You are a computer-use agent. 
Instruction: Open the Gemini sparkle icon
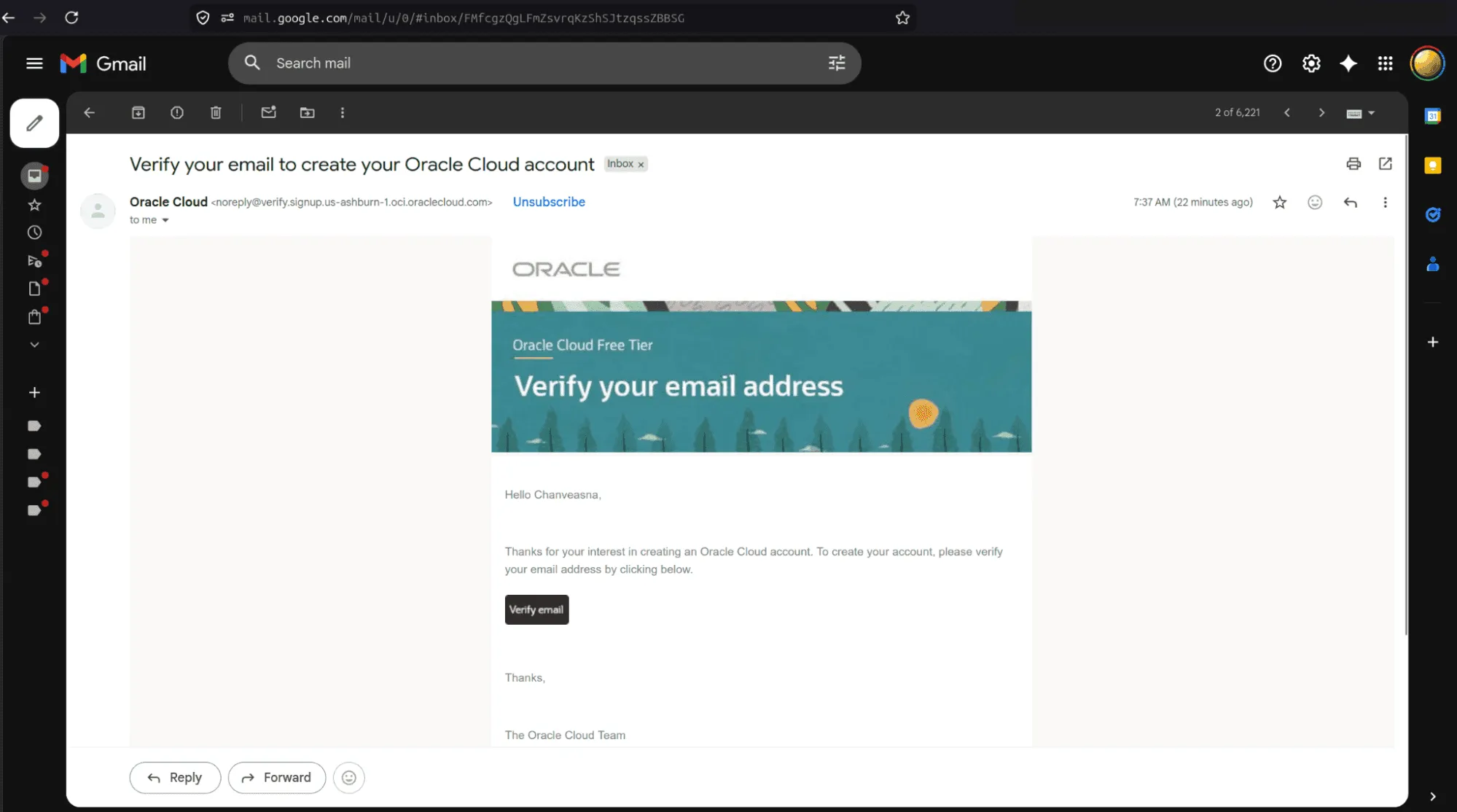click(1348, 63)
